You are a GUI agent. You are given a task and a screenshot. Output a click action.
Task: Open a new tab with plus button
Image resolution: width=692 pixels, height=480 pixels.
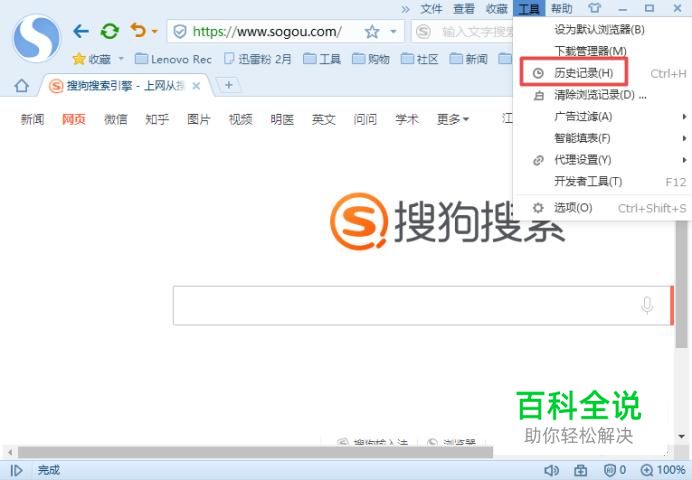229,85
